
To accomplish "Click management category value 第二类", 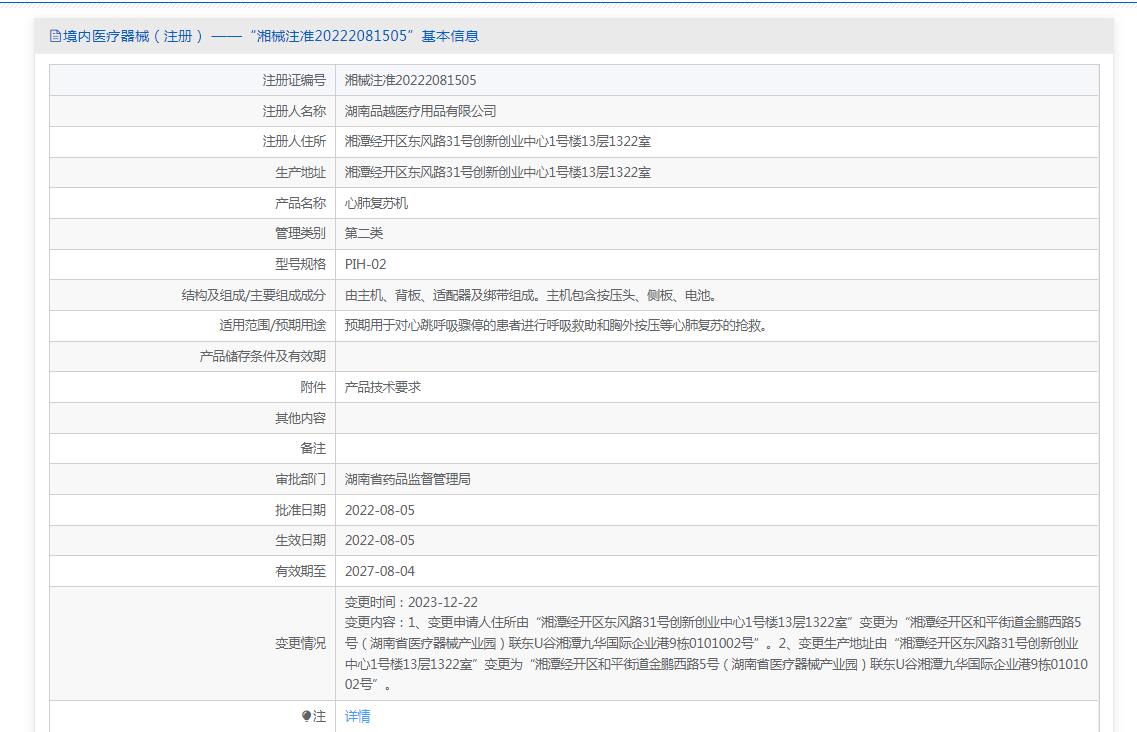I will (x=364, y=233).
